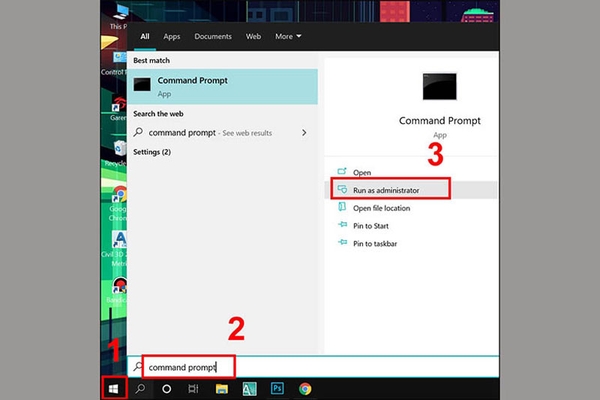Click the Google Chrome desktop shortcut
The width and height of the screenshot is (600, 400).
pos(118,204)
